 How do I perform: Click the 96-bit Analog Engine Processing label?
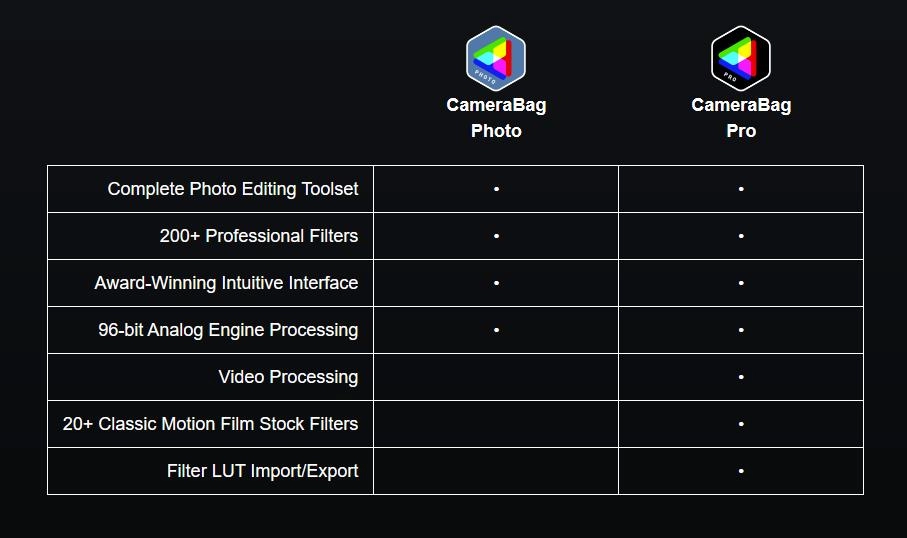point(228,330)
